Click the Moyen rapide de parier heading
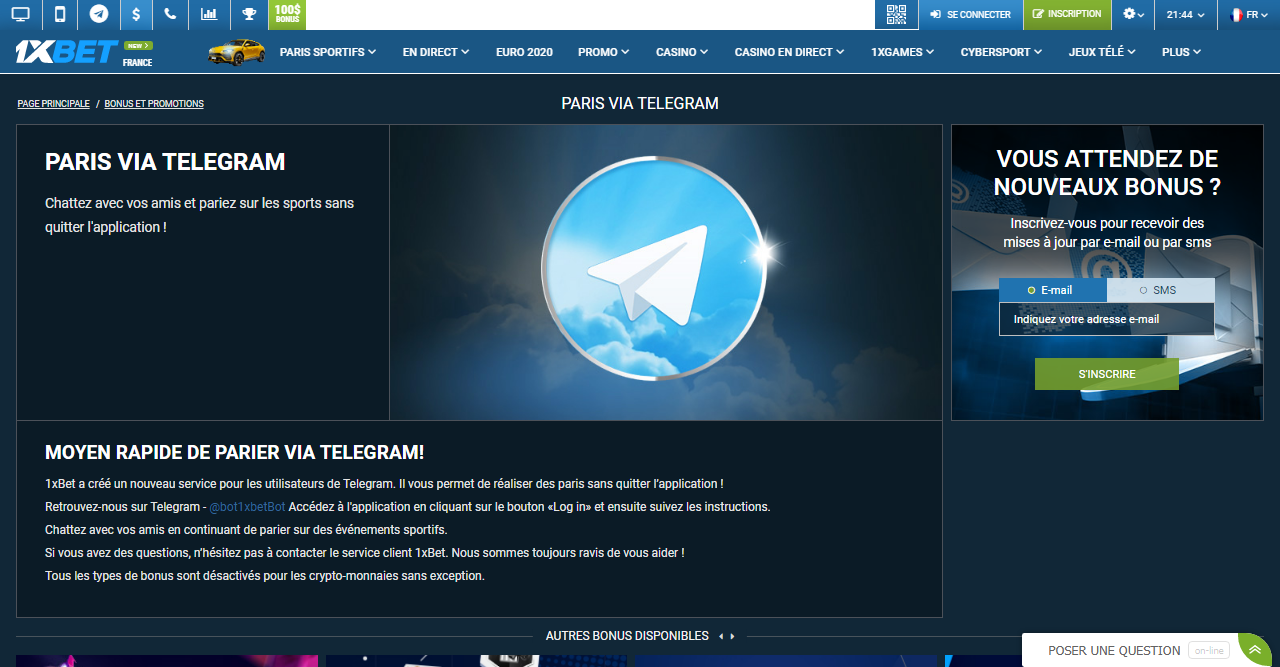 click(x=235, y=452)
